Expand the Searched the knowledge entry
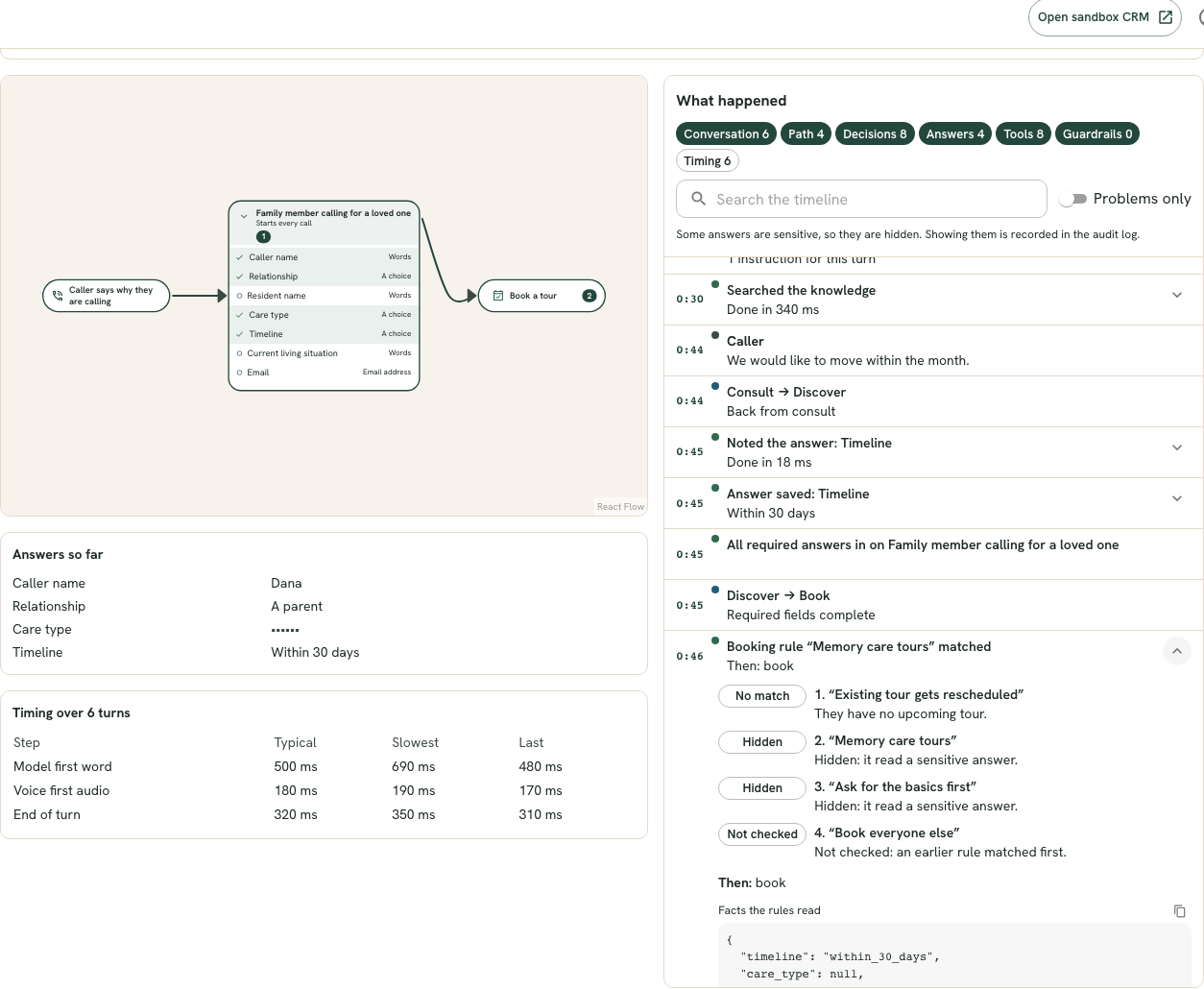Screen dimensions: 1204x989 click(x=1177, y=295)
